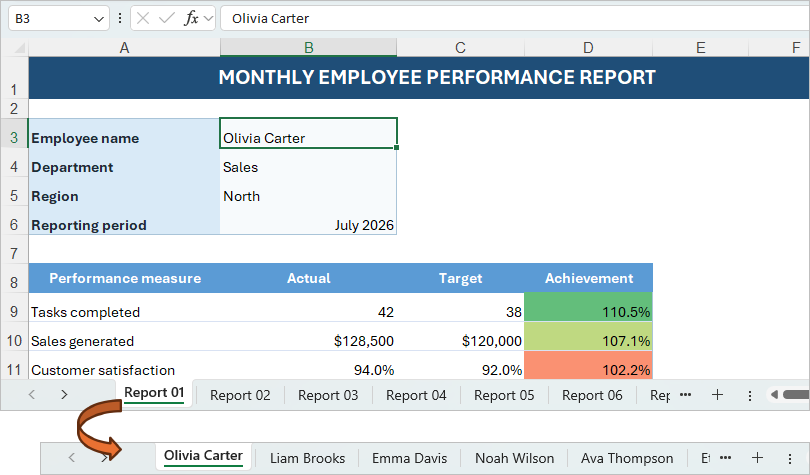Click the Sales generated cell
The width and height of the screenshot is (810, 475).
coord(124,336)
